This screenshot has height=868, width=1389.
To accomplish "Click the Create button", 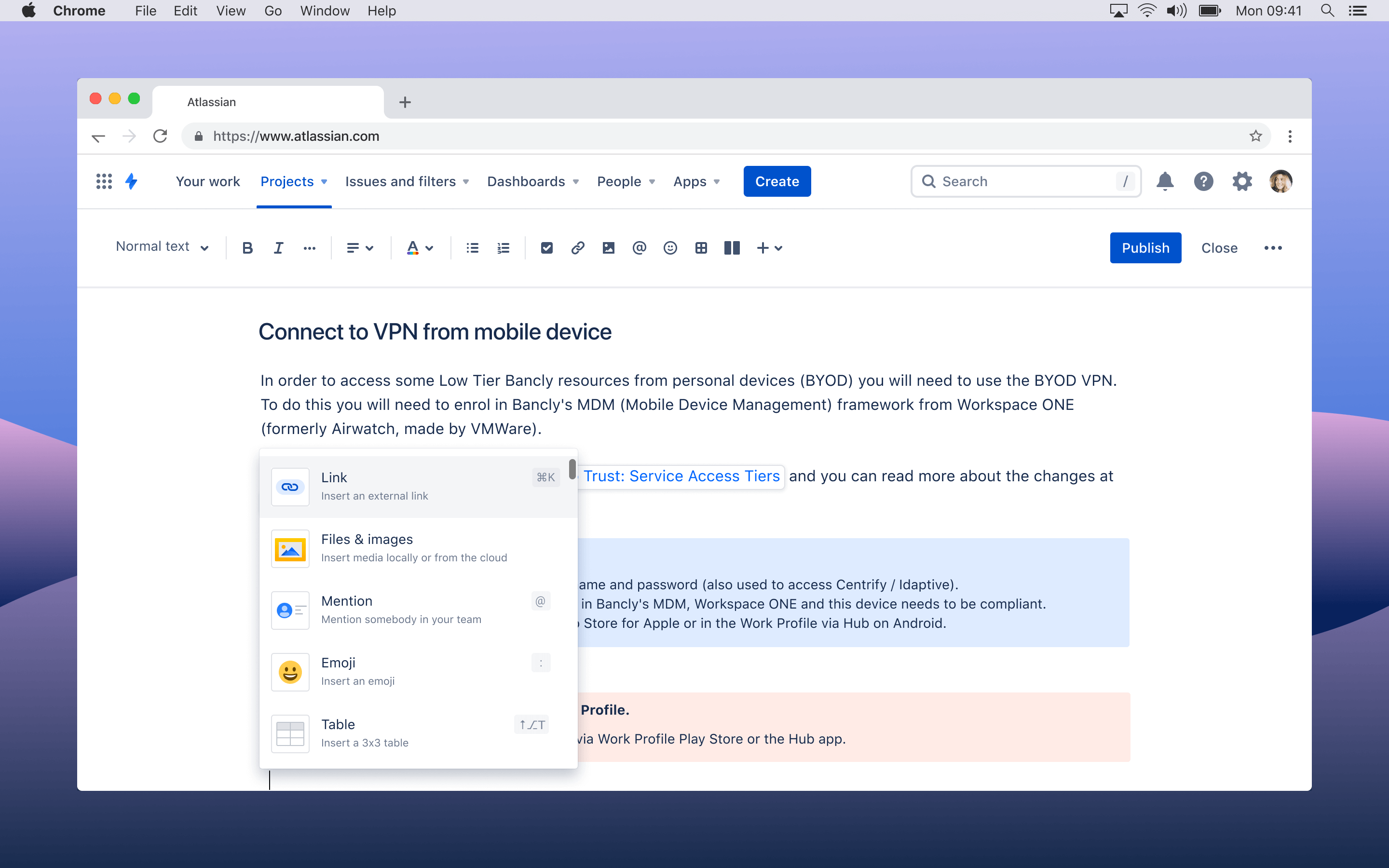I will 777,181.
